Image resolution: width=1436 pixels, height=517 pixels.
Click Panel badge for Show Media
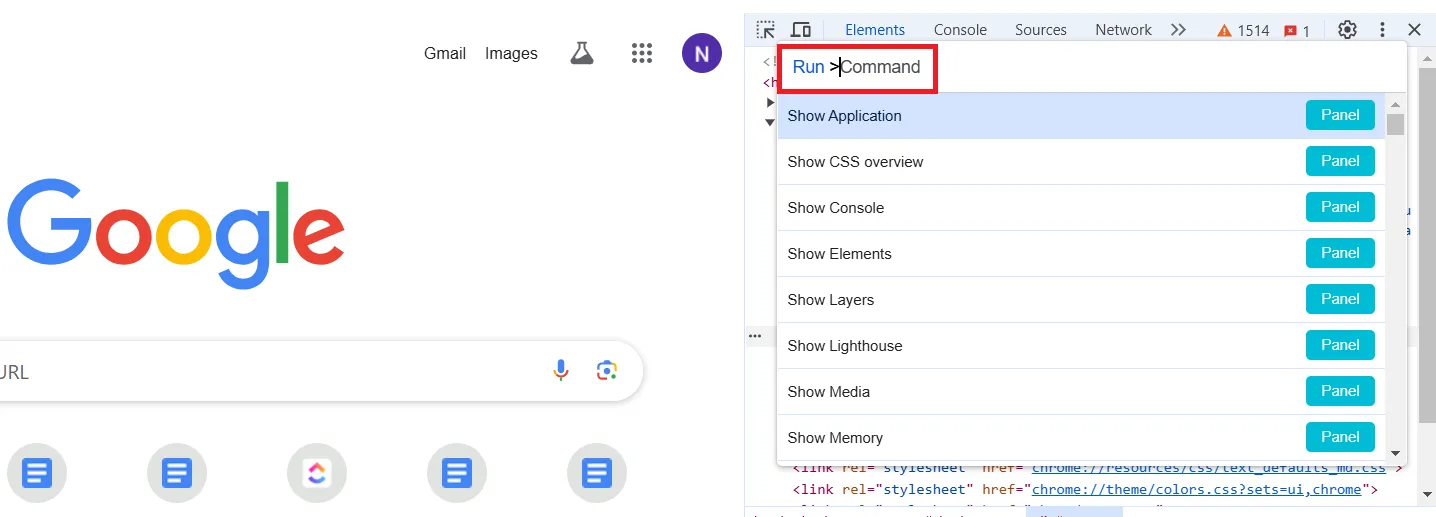[1340, 391]
